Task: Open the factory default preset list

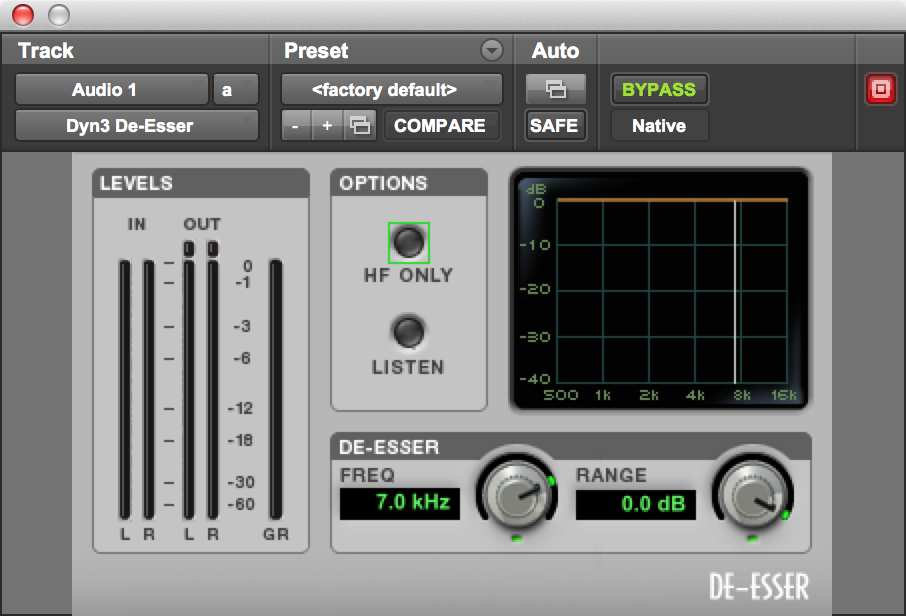Action: (x=392, y=90)
